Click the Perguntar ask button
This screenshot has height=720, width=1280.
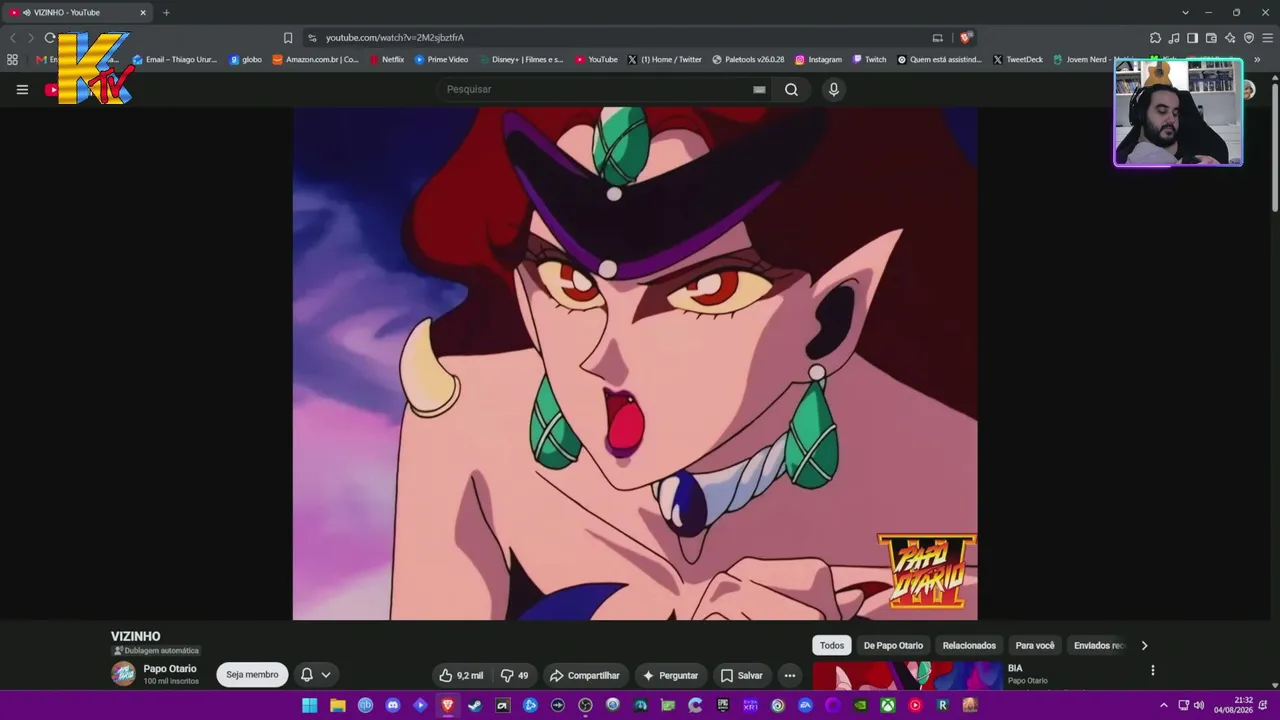tap(670, 675)
